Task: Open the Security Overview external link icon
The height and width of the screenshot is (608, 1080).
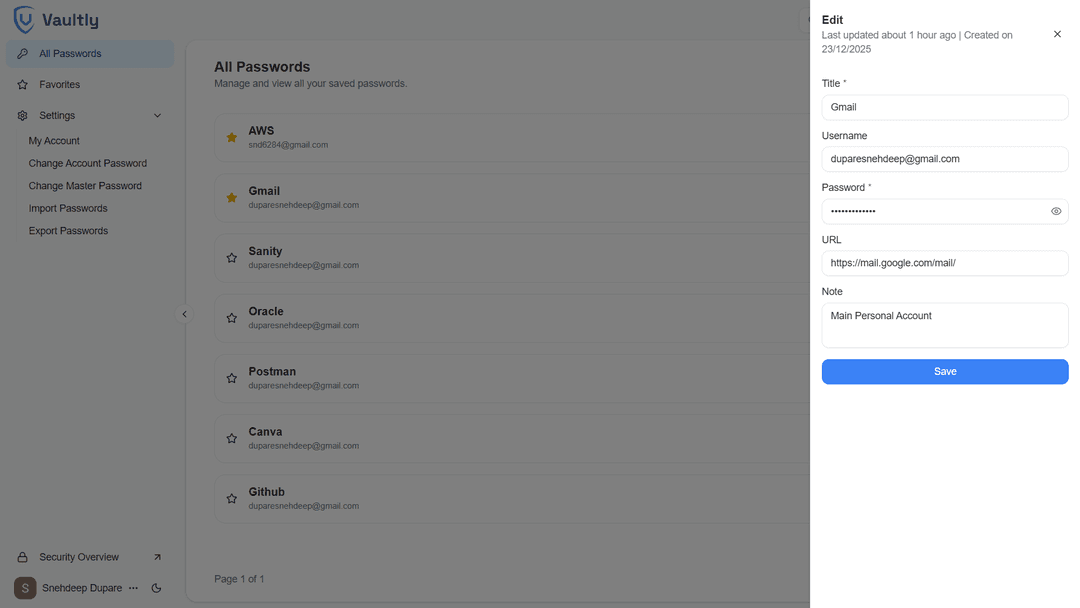Action: click(x=157, y=557)
